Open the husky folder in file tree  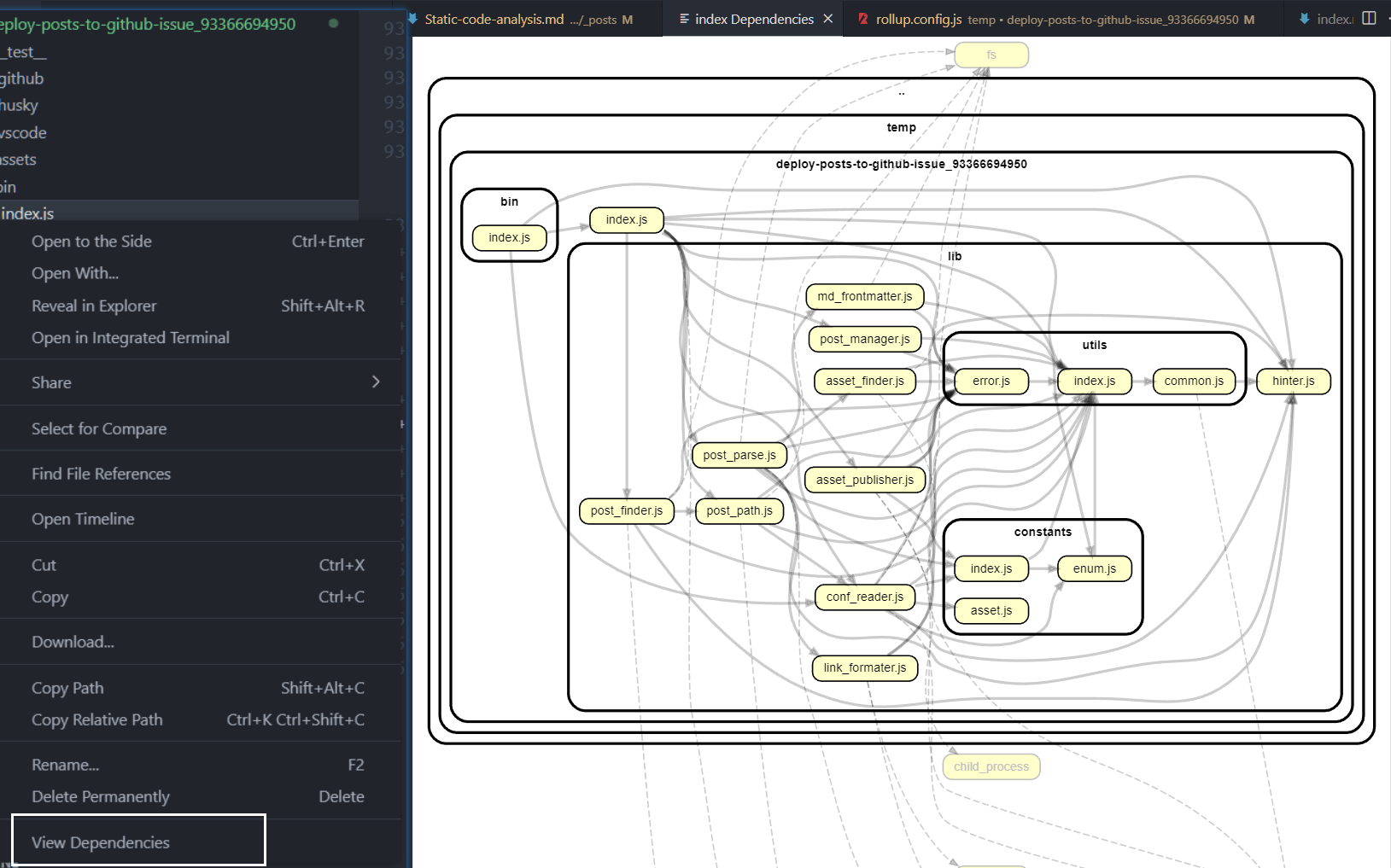click(19, 106)
